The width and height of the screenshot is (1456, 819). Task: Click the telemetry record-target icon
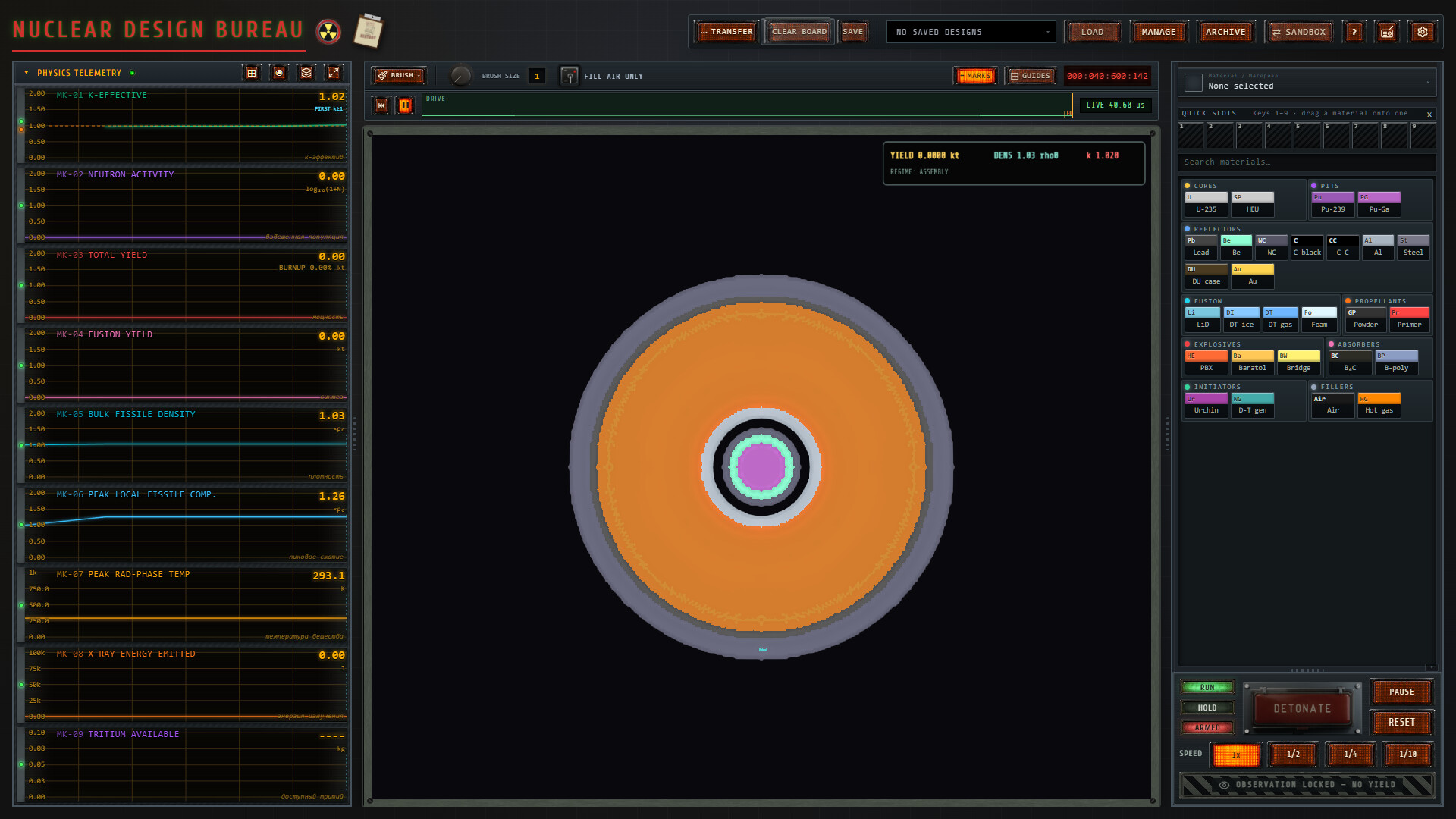[279, 73]
